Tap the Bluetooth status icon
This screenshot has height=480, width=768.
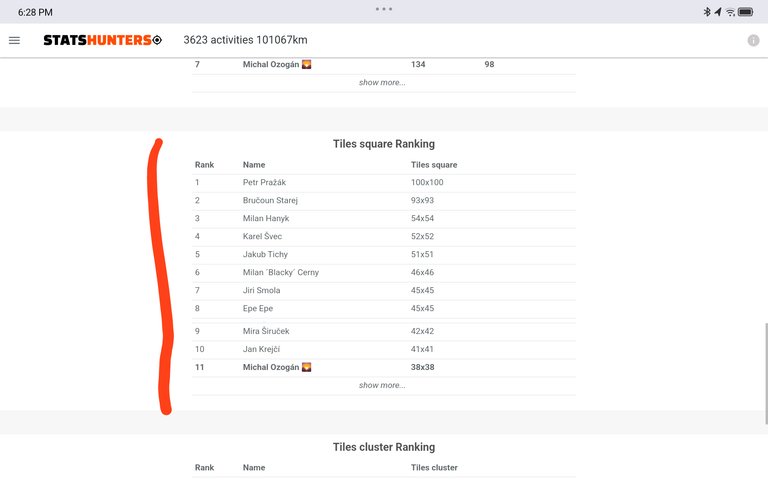706,12
